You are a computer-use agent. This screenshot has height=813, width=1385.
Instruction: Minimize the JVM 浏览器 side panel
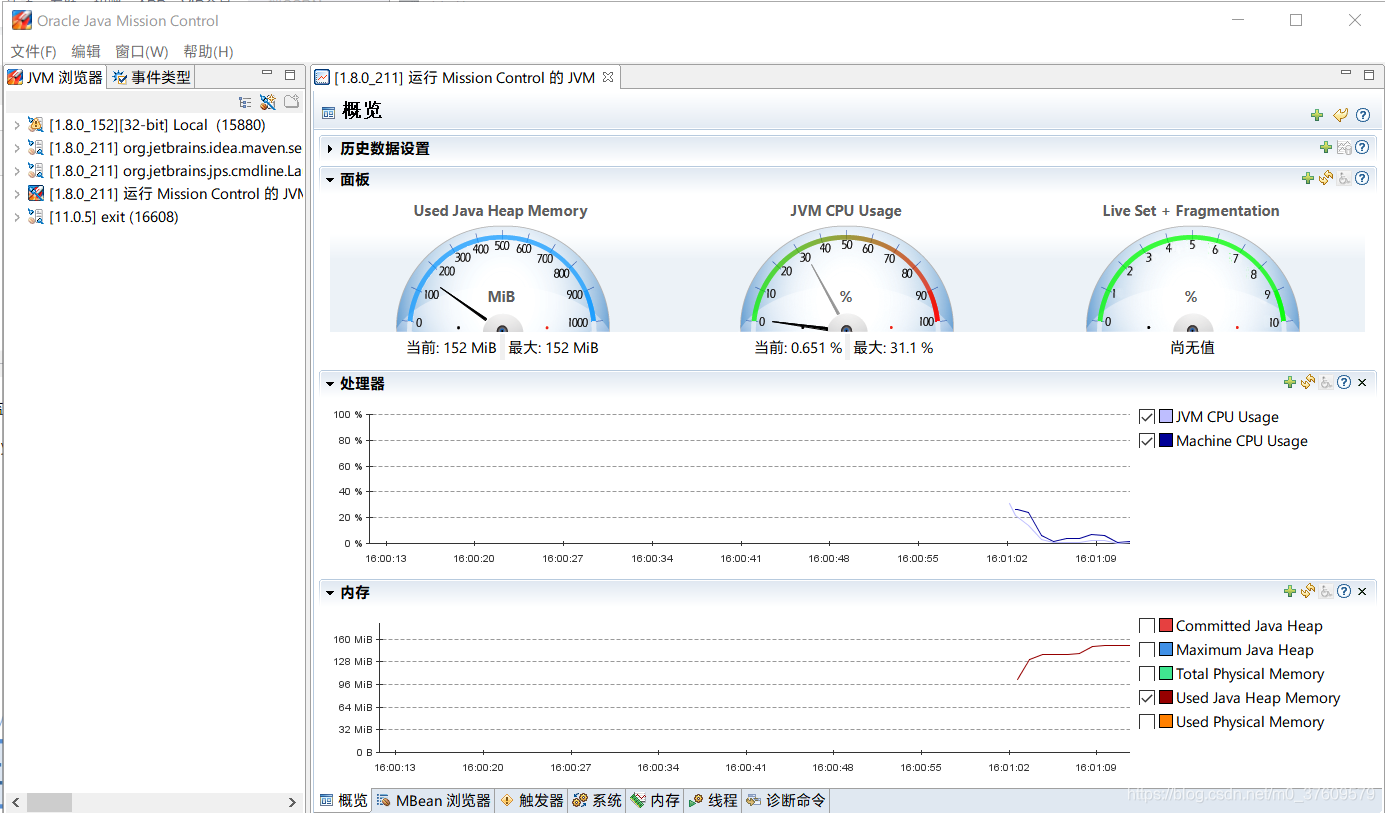coord(267,73)
